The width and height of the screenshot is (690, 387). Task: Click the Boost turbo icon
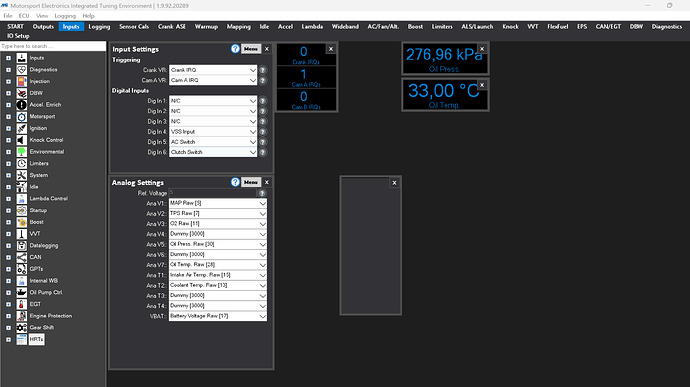(x=22, y=222)
